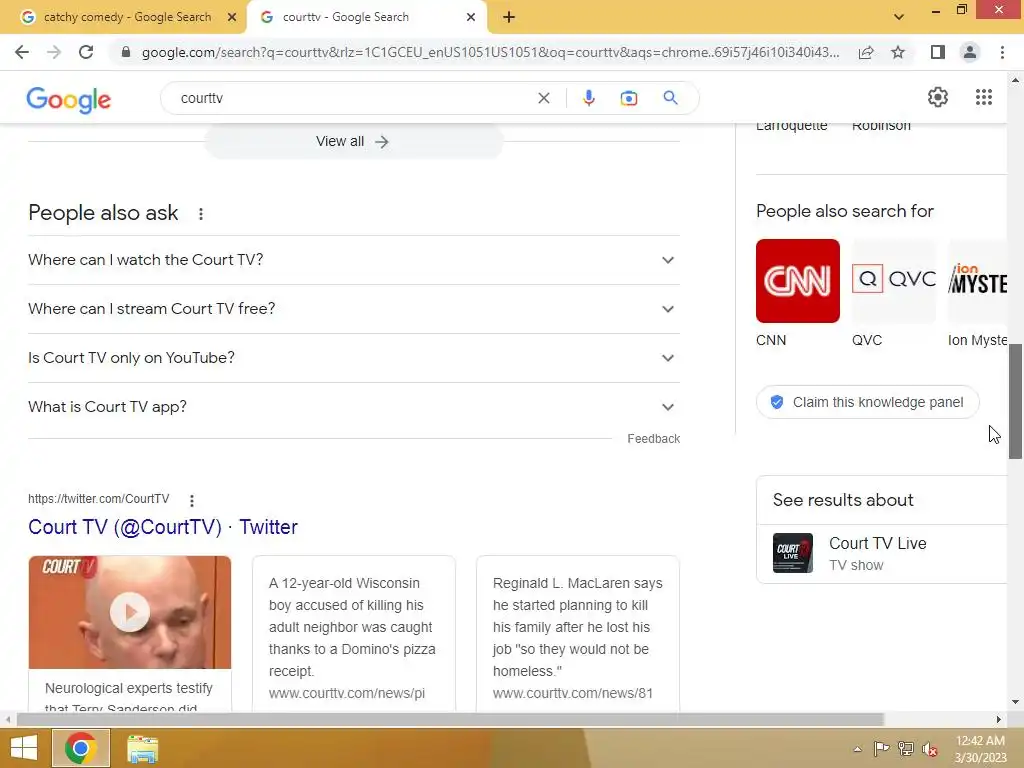The height and width of the screenshot is (768, 1024).
Task: Click Claim this knowledge panel
Action: (x=867, y=402)
